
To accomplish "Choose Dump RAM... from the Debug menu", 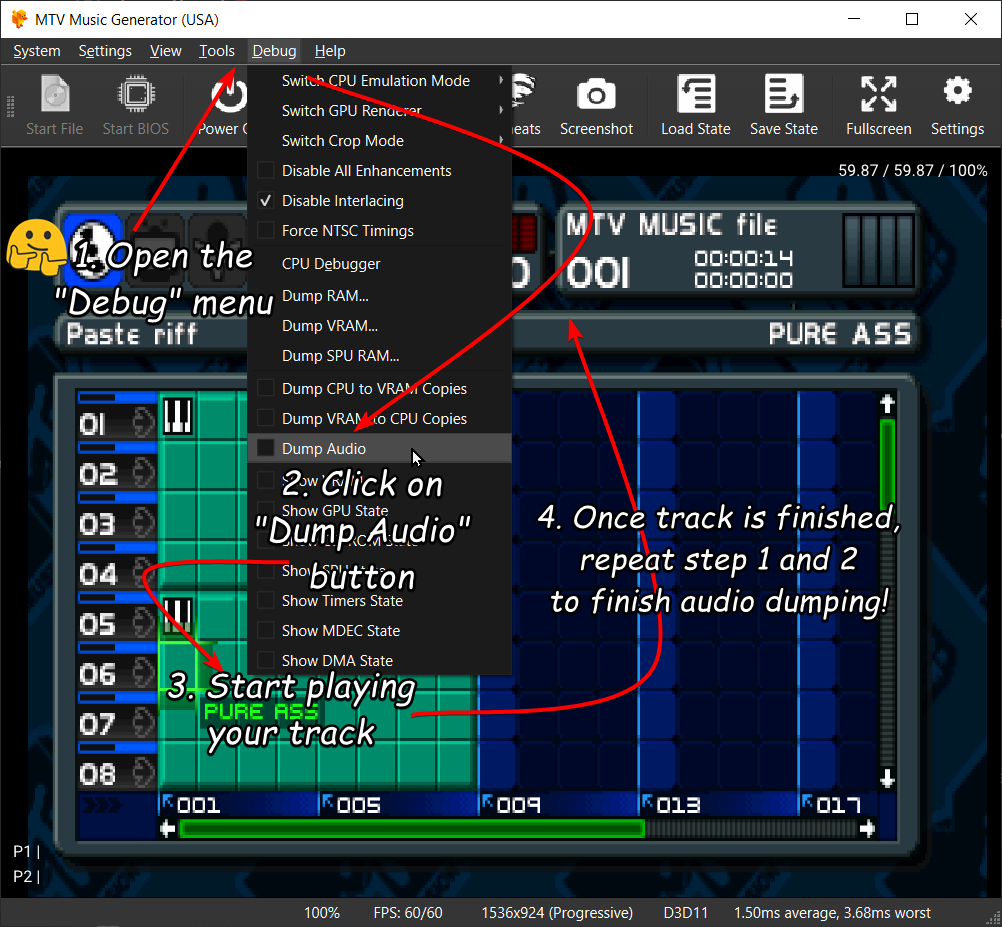I will tap(380, 296).
